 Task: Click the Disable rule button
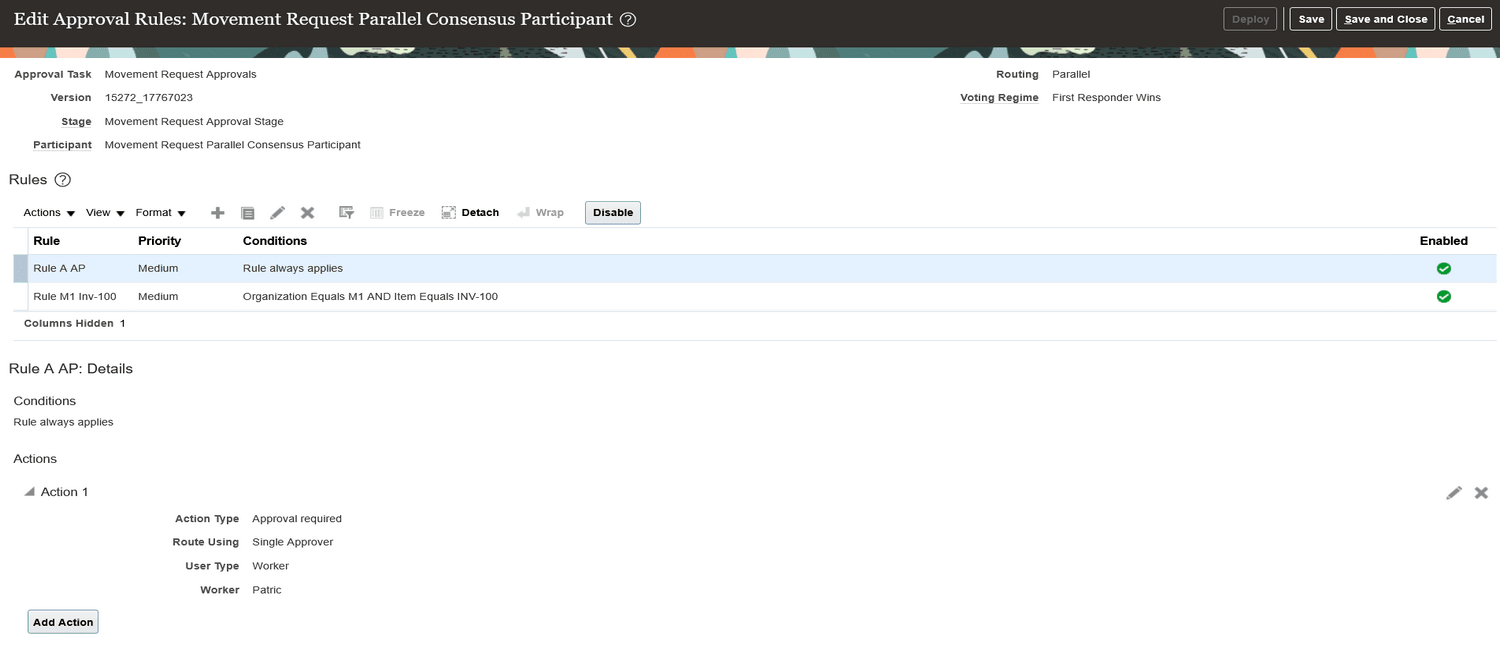(x=613, y=213)
